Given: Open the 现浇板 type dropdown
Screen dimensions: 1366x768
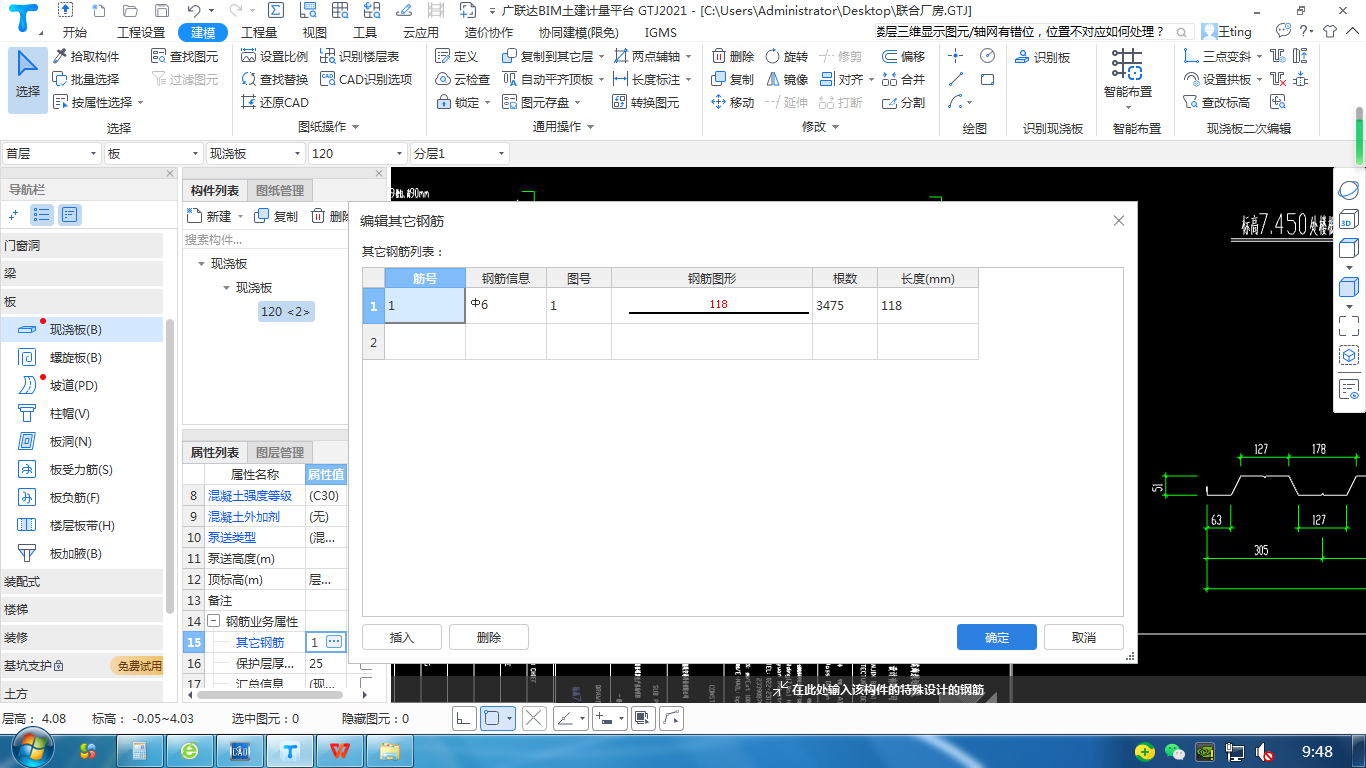Looking at the screenshot, I should pos(256,153).
